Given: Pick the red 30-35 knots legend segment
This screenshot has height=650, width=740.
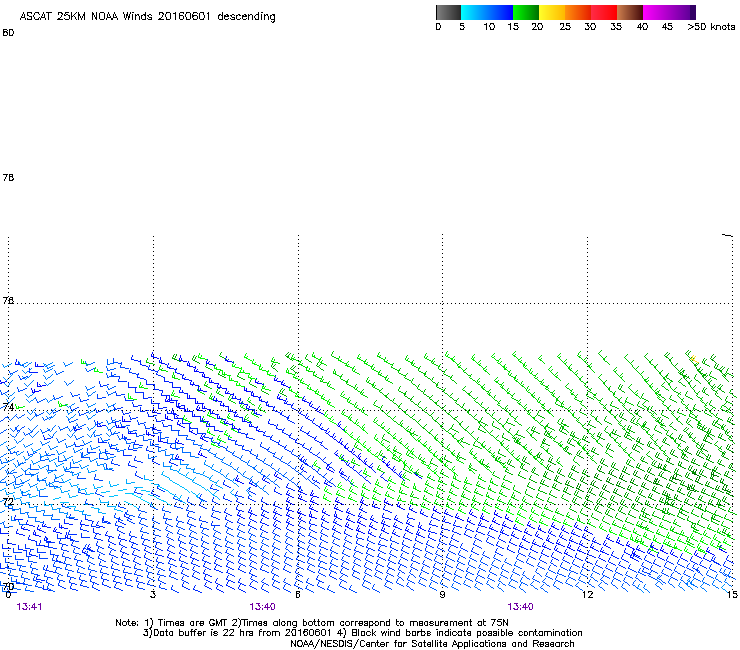Looking at the screenshot, I should pos(604,12).
